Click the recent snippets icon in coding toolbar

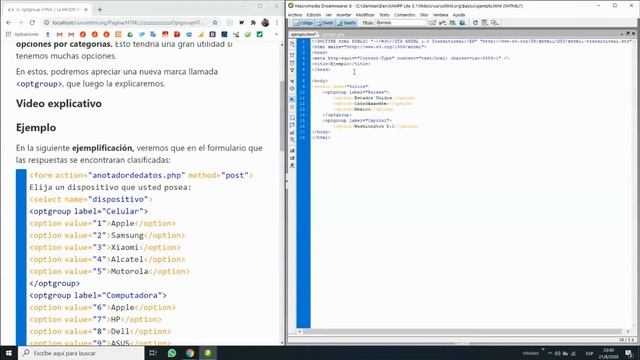(292, 140)
